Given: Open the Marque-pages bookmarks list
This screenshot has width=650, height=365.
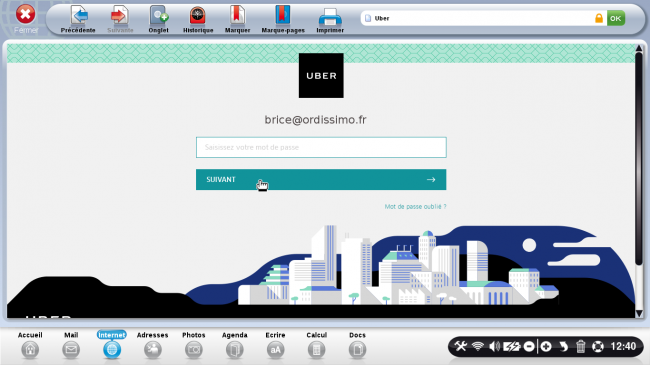Looking at the screenshot, I should click(x=283, y=19).
